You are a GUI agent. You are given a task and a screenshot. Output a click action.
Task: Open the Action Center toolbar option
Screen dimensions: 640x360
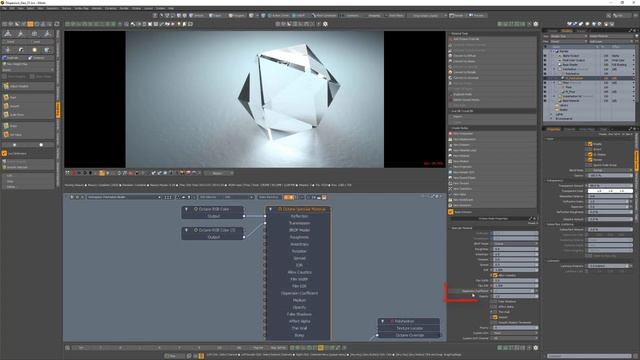pyautogui.click(x=278, y=16)
